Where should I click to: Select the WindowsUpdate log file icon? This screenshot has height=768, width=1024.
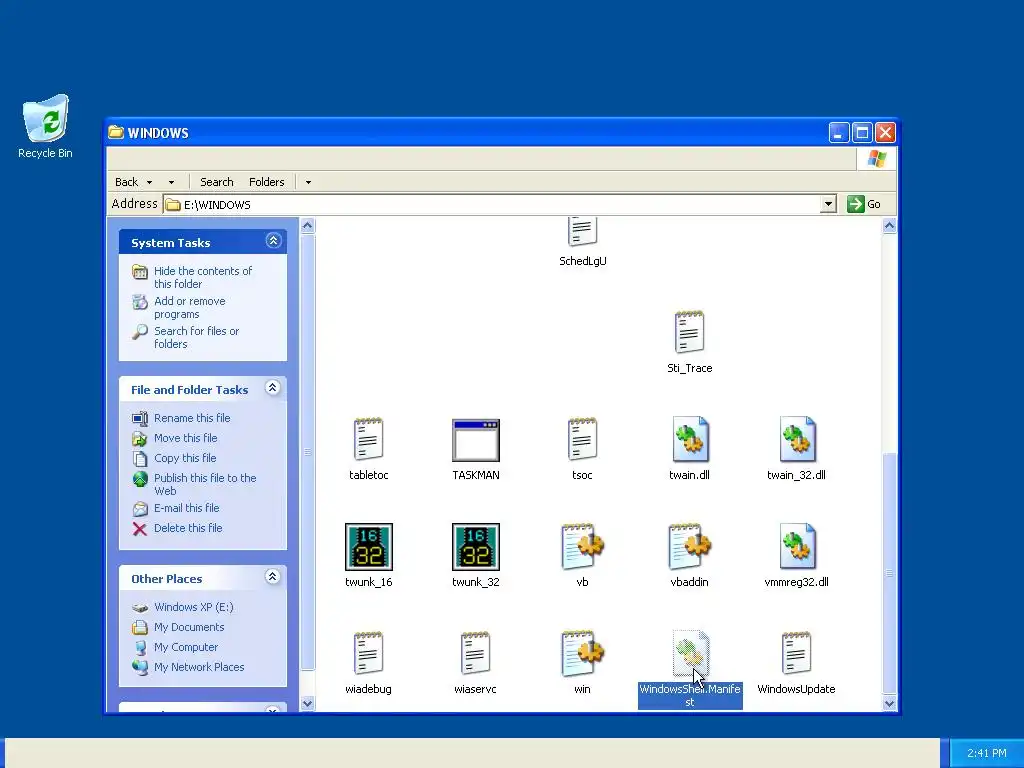tap(796, 653)
